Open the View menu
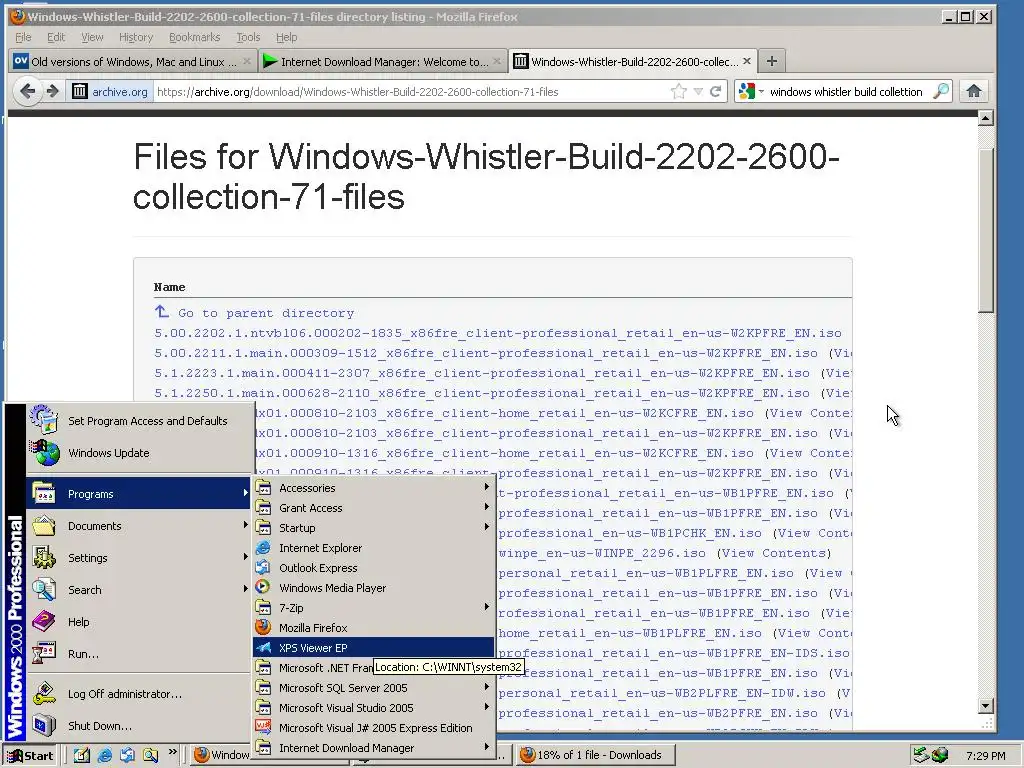The image size is (1024, 768). (x=92, y=37)
